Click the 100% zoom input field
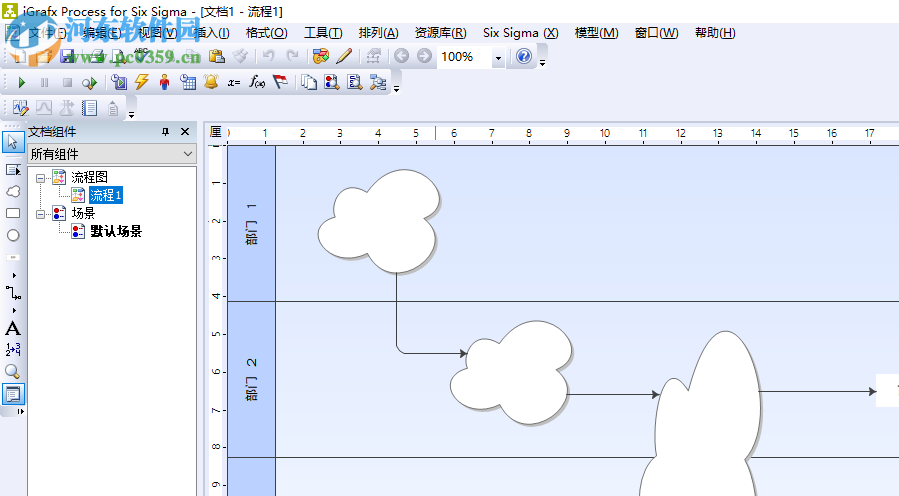This screenshot has width=899, height=496. (x=464, y=57)
